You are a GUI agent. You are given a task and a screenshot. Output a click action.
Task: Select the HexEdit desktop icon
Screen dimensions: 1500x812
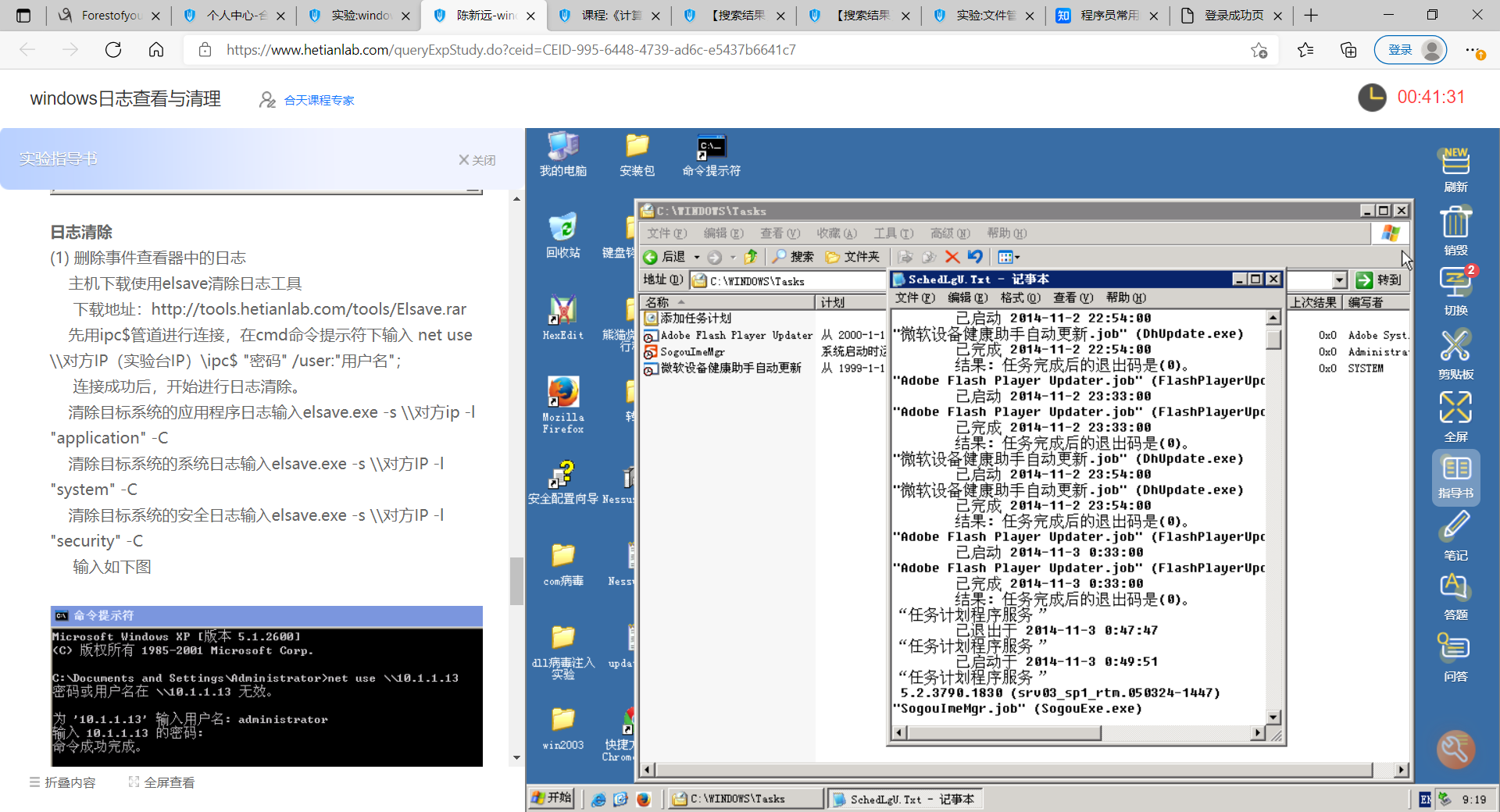(562, 318)
